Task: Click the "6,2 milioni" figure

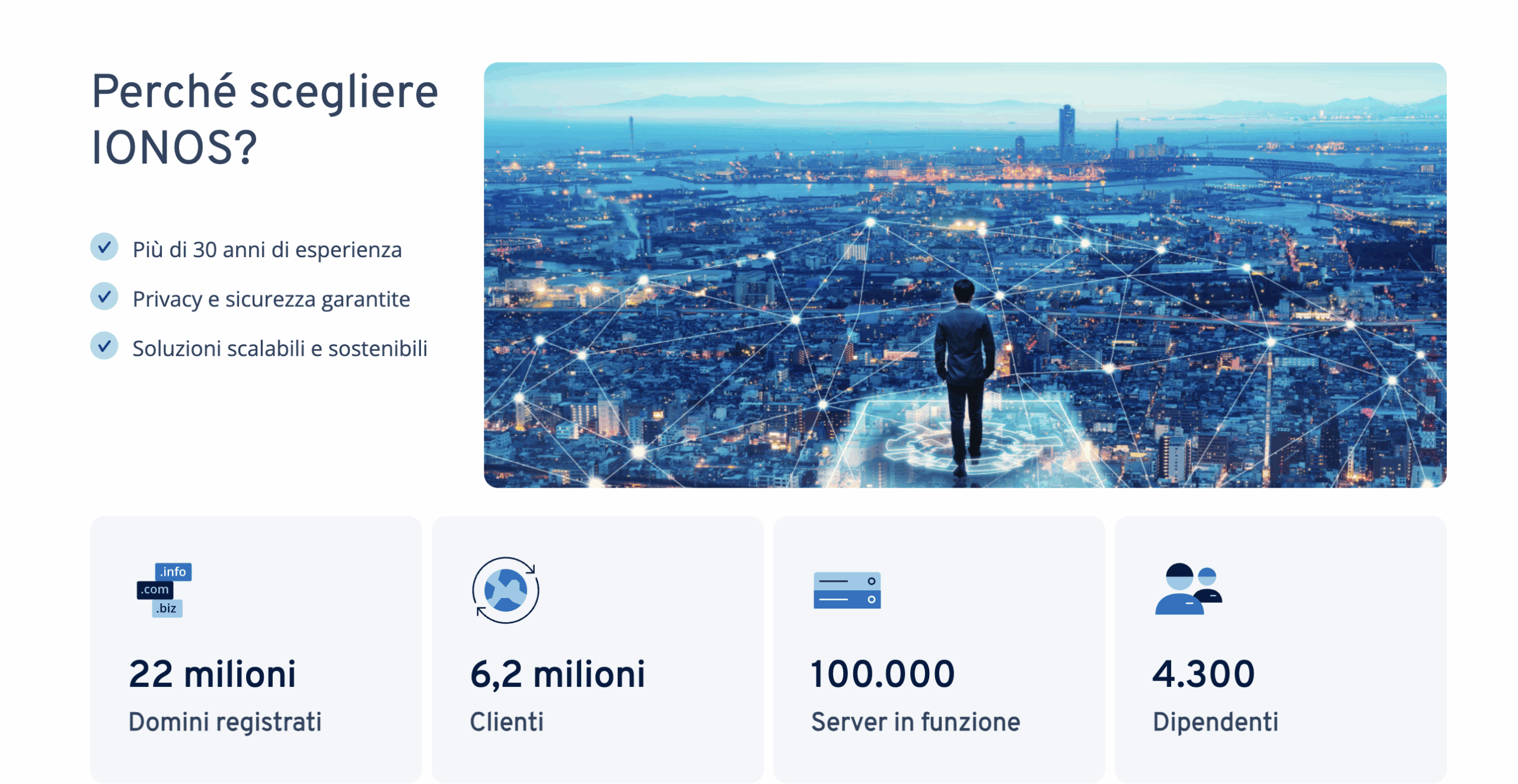Action: click(557, 674)
